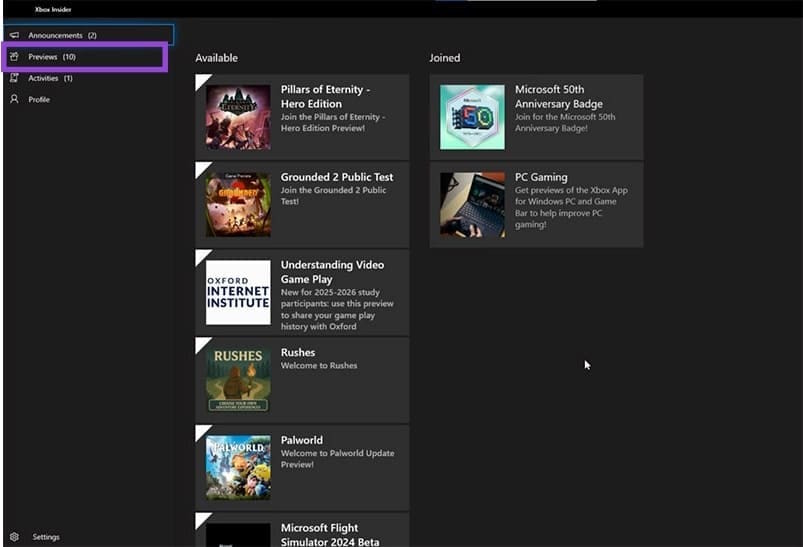Click the Announcements megaphone icon
The height and width of the screenshot is (547, 803).
pyautogui.click(x=14, y=35)
